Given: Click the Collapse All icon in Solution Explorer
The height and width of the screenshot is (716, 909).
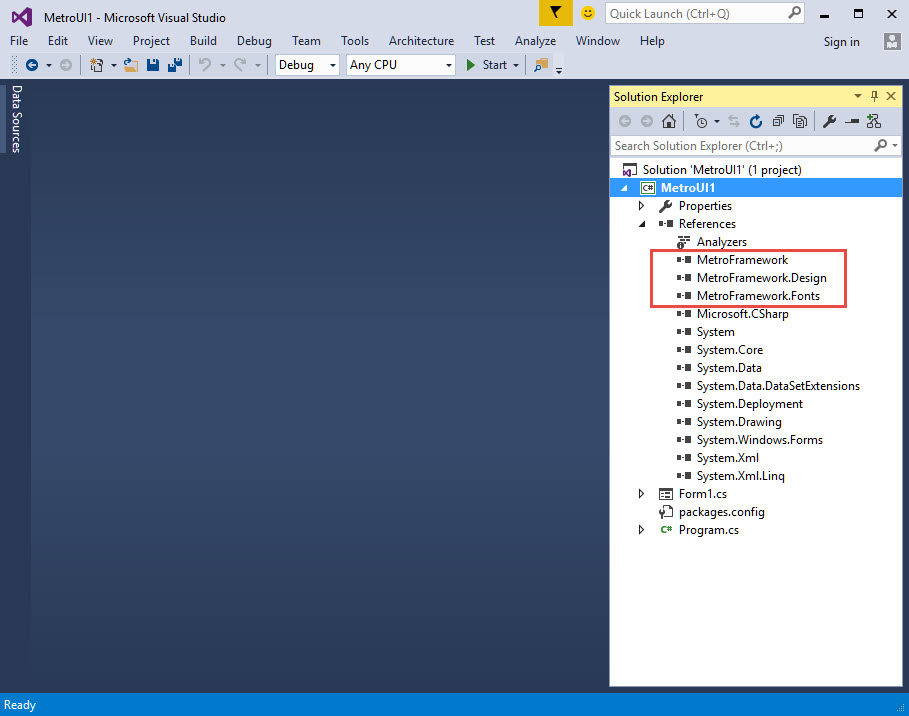Looking at the screenshot, I should (778, 121).
